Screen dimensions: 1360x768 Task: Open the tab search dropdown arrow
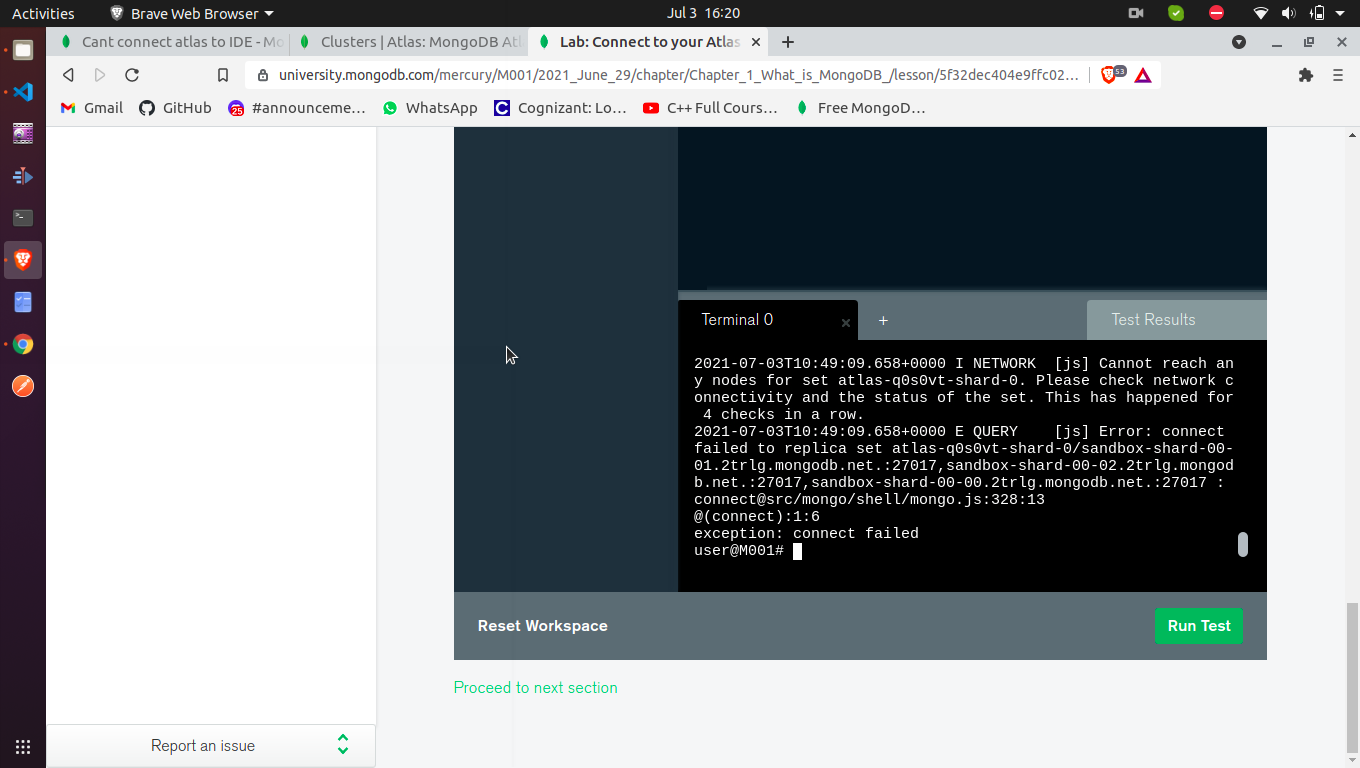pos(1239,42)
